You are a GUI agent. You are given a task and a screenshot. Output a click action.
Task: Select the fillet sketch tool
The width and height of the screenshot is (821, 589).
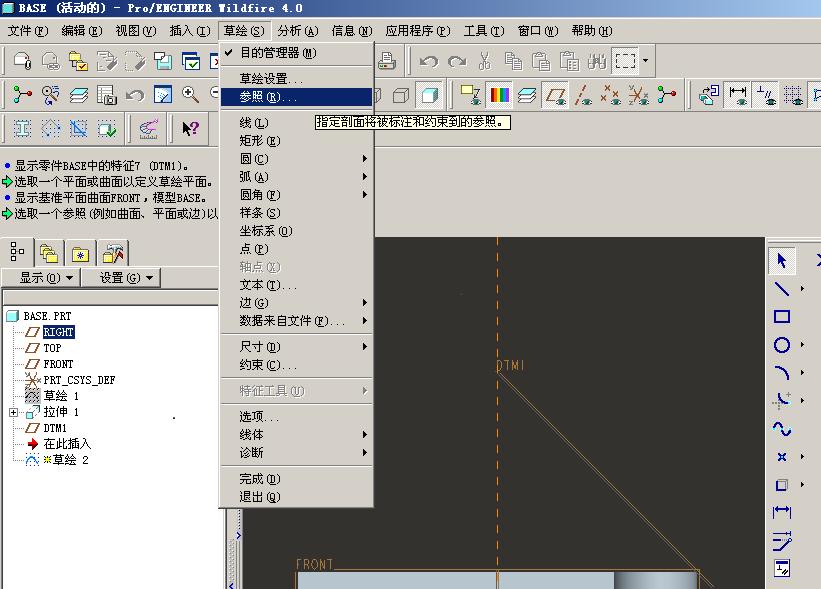pyautogui.click(x=782, y=401)
